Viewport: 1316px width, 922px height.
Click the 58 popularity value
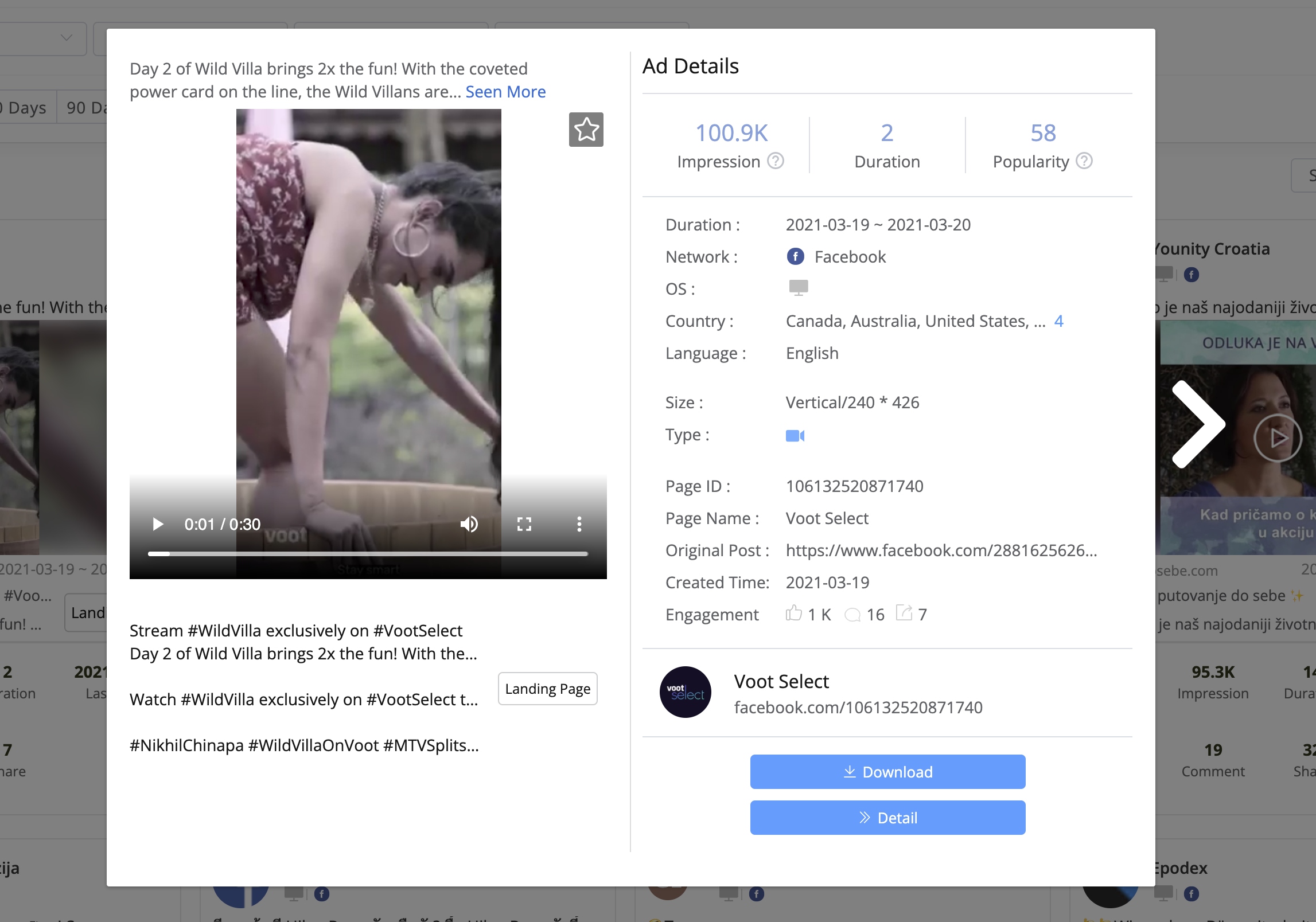point(1043,133)
